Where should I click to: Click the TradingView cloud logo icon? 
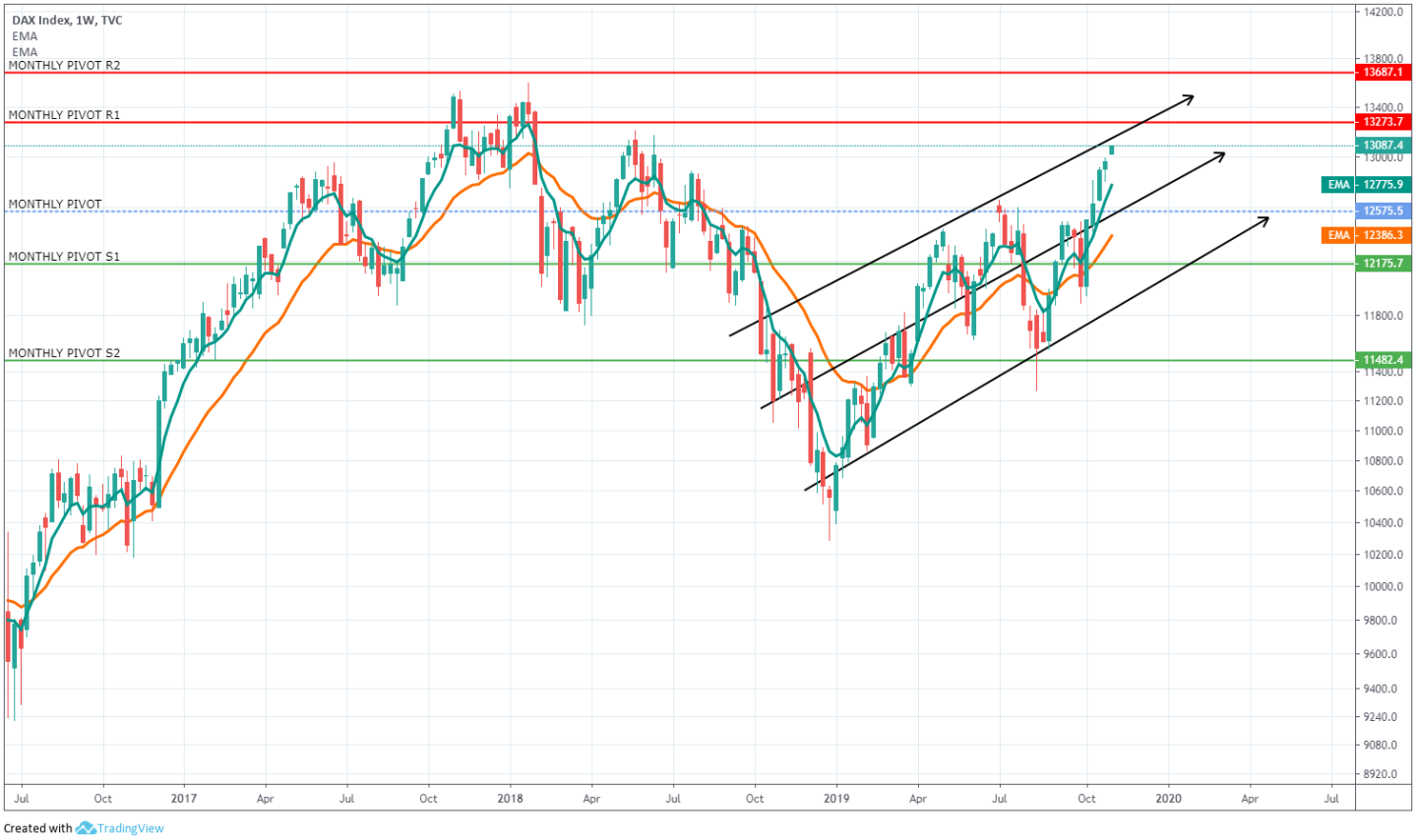point(86,828)
